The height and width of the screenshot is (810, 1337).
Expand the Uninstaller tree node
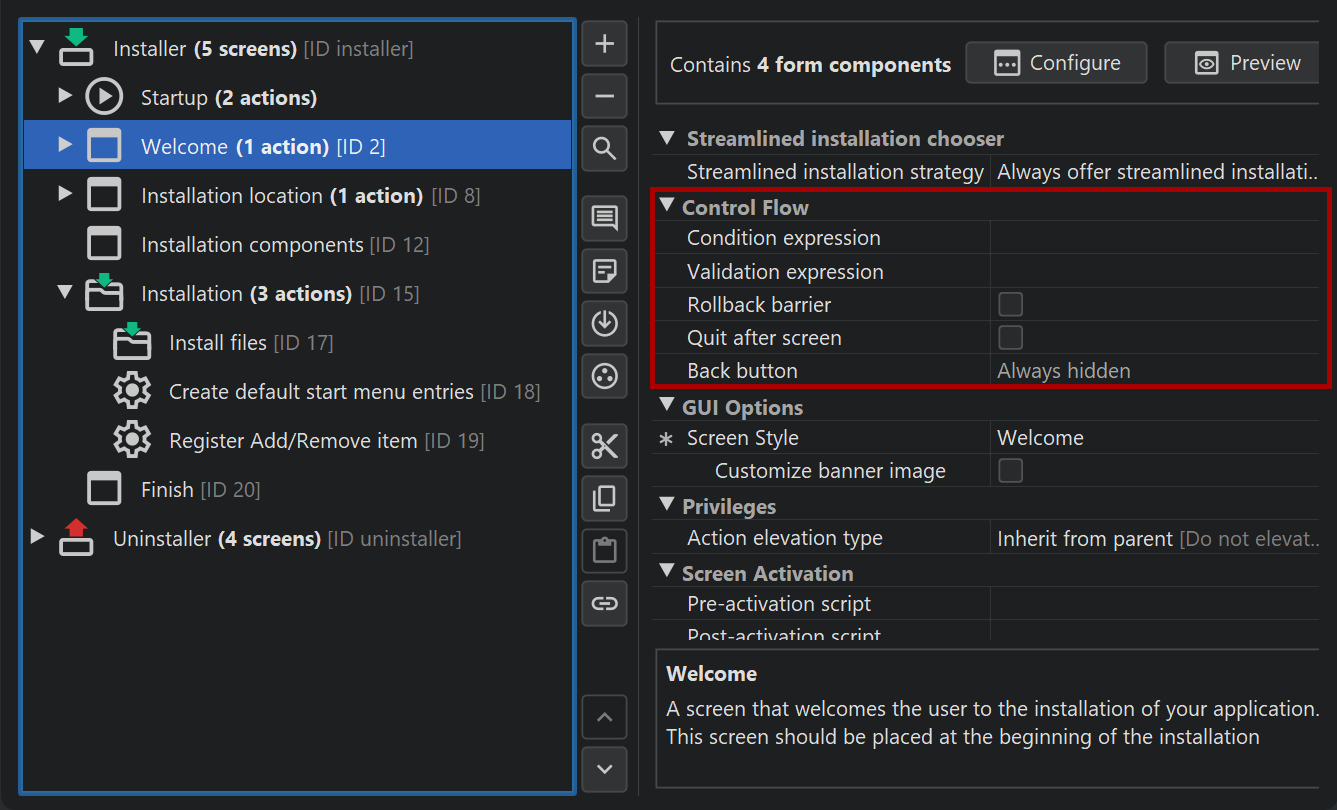(x=38, y=537)
